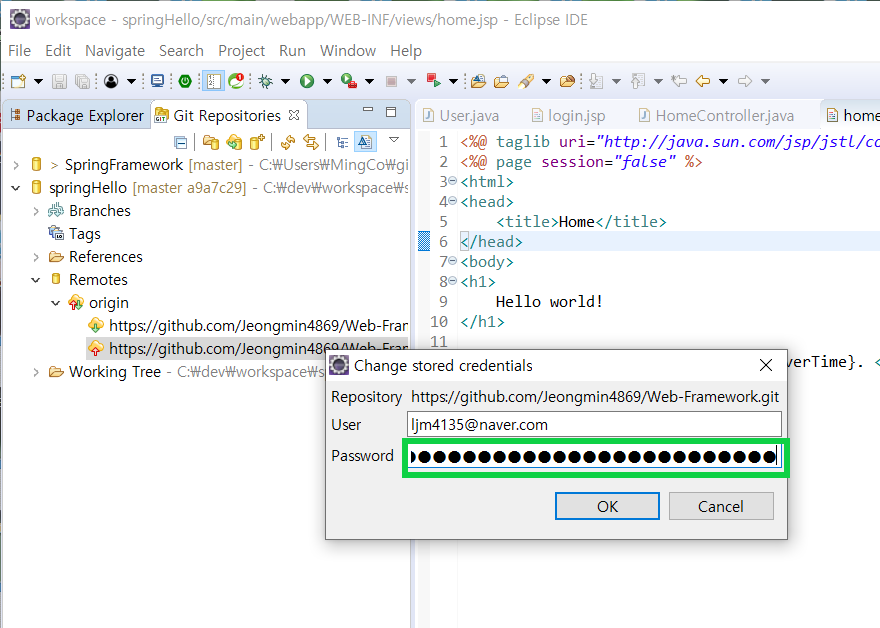
Task: Fold the body tag on line 7
Action: [452, 261]
